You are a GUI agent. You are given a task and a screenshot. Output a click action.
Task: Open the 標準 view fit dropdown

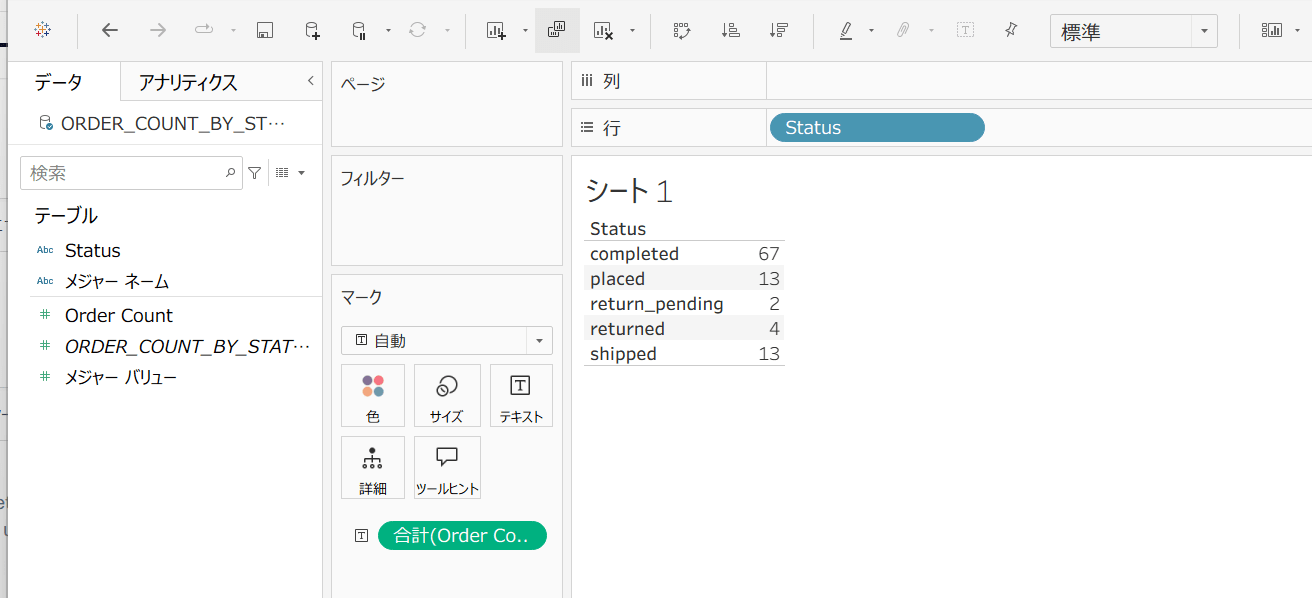(x=1204, y=31)
